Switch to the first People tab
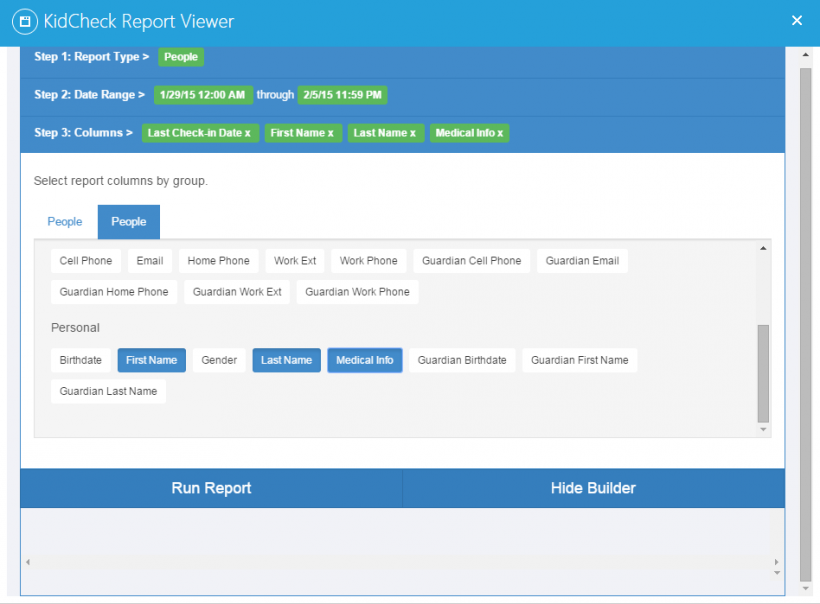The width and height of the screenshot is (820, 604). click(x=64, y=221)
